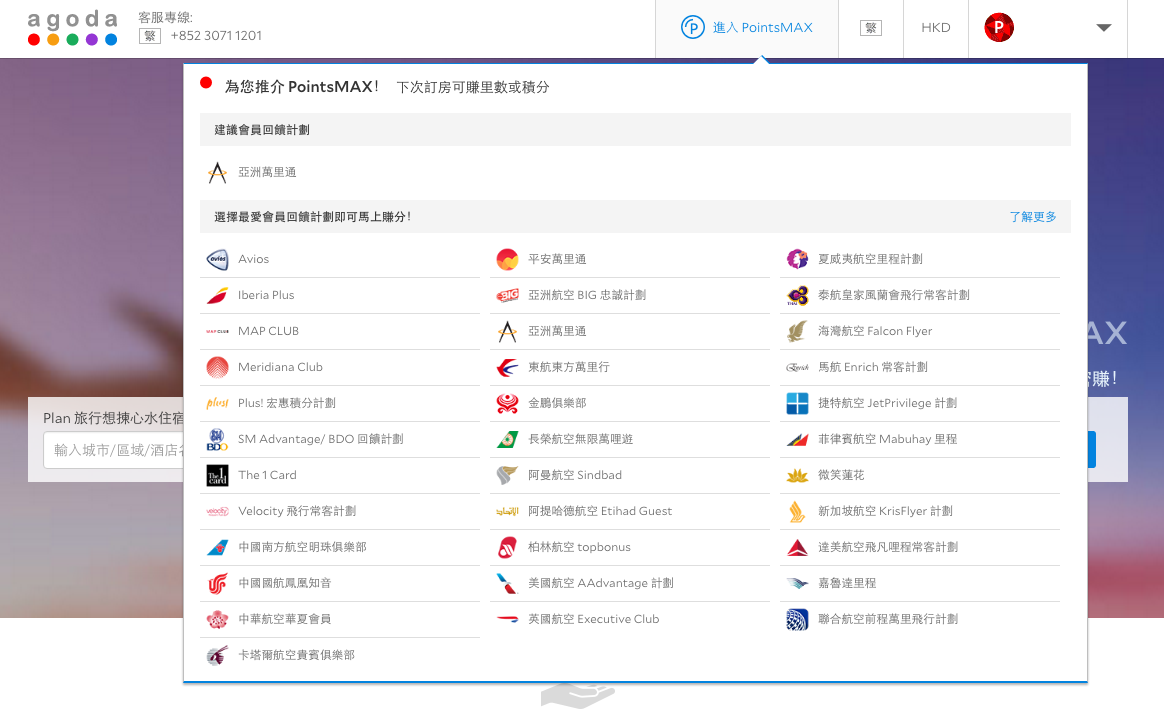Expand the account dropdown arrow

click(1104, 27)
